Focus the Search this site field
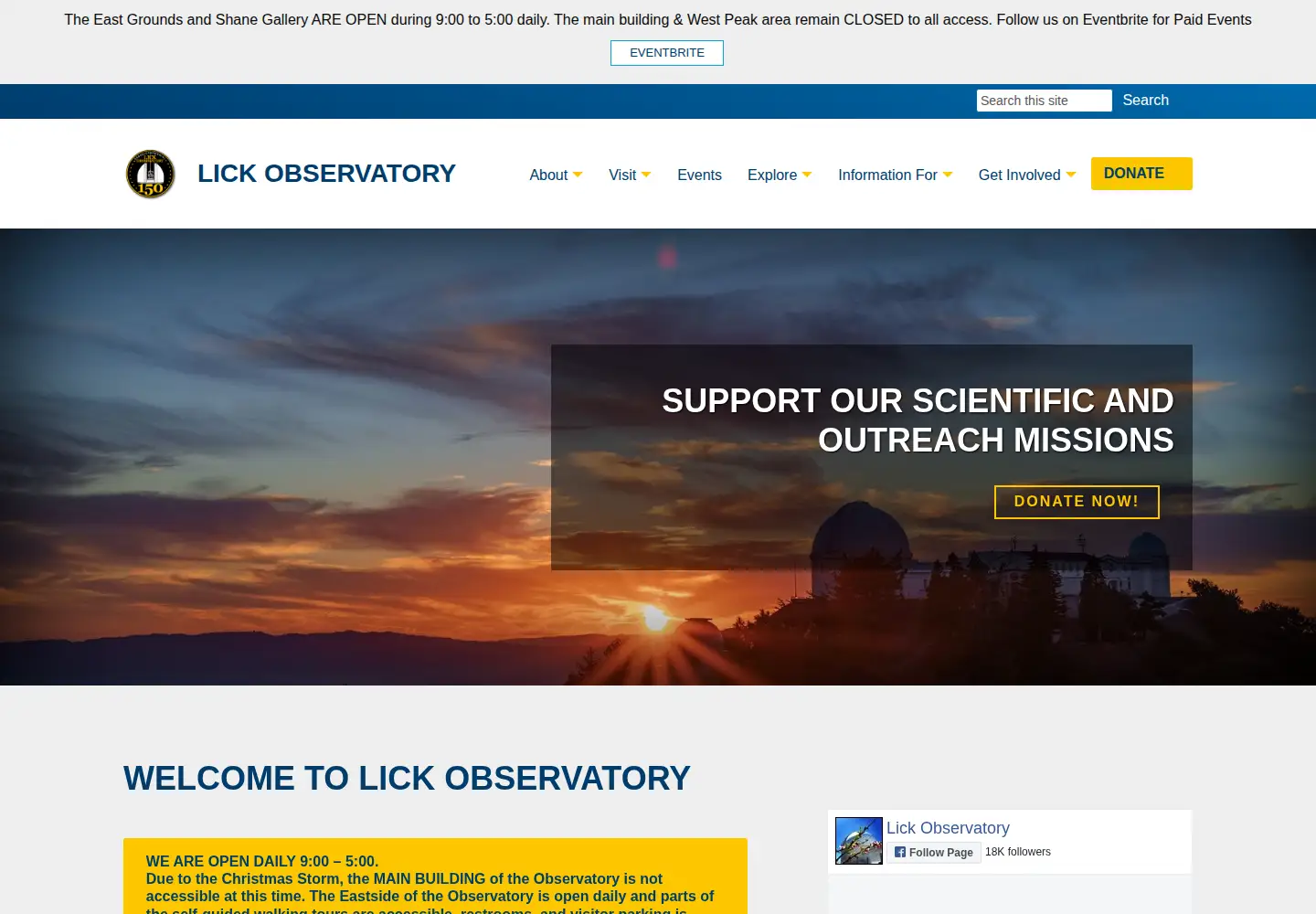 (x=1044, y=101)
